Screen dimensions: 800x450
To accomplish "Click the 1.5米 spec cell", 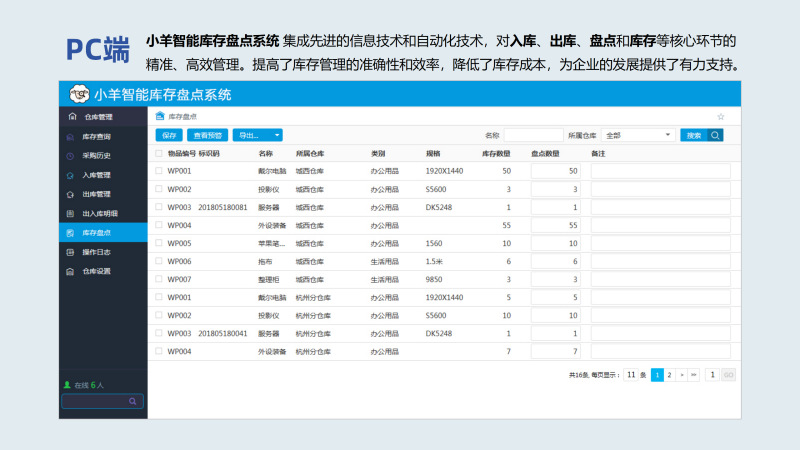I will 434,261.
